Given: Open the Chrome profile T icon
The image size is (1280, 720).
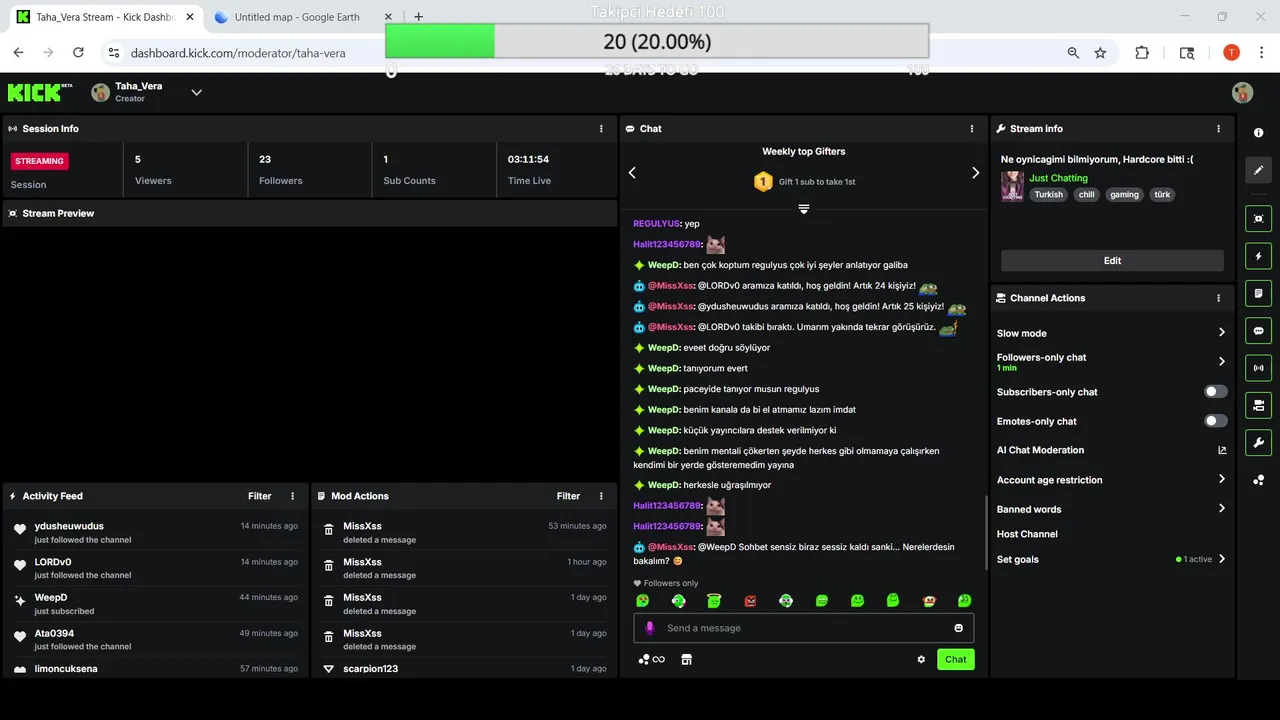Looking at the screenshot, I should 1231,53.
